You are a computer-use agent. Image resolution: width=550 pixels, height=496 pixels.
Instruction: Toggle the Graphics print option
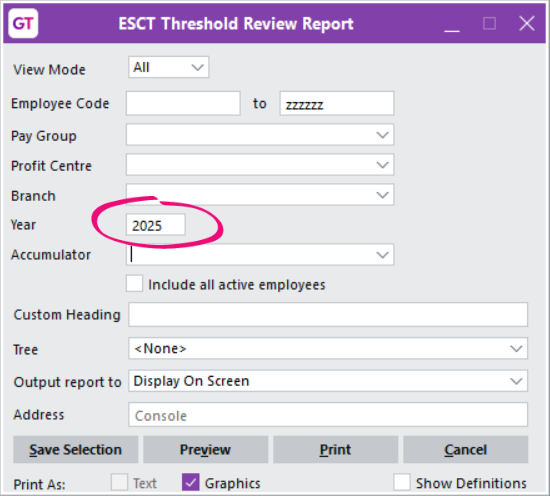(190, 482)
